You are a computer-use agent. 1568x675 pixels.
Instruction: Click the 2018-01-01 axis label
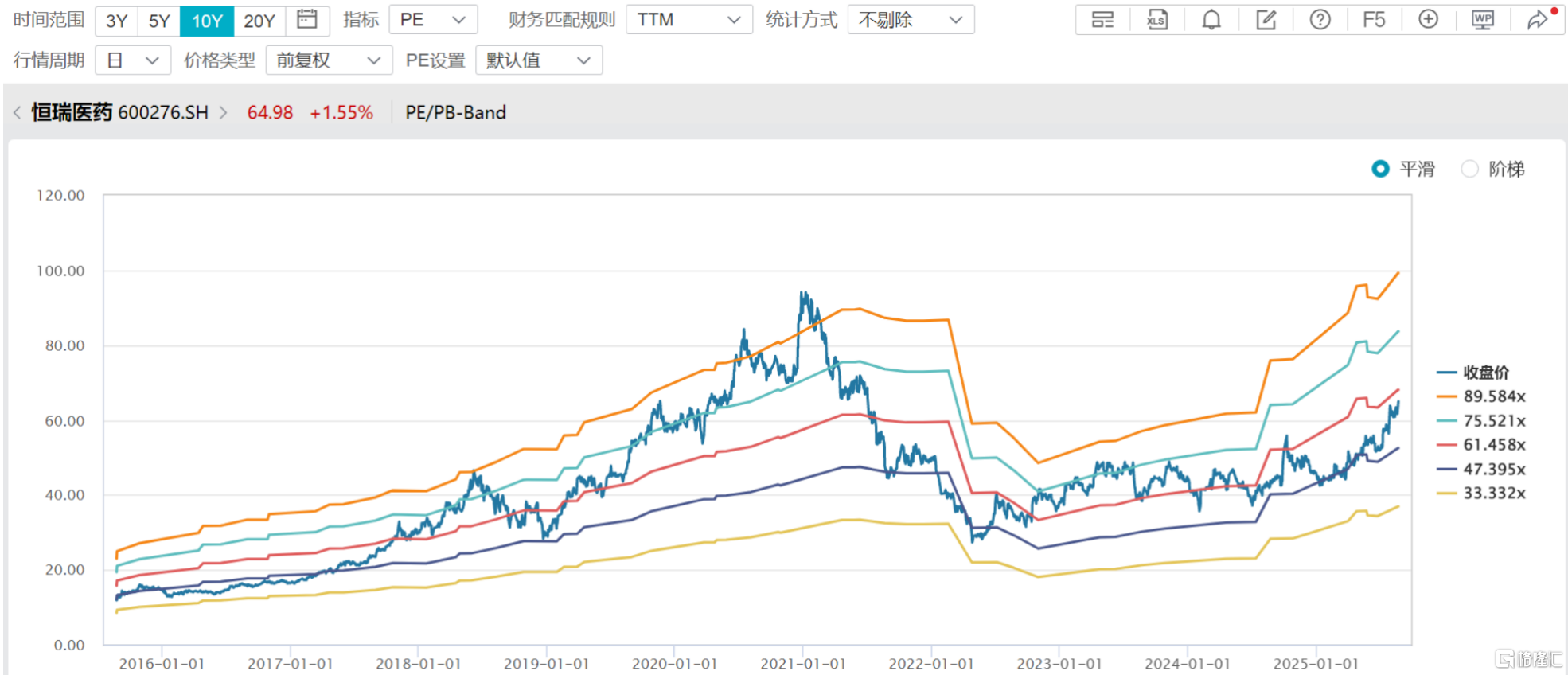pos(418,664)
